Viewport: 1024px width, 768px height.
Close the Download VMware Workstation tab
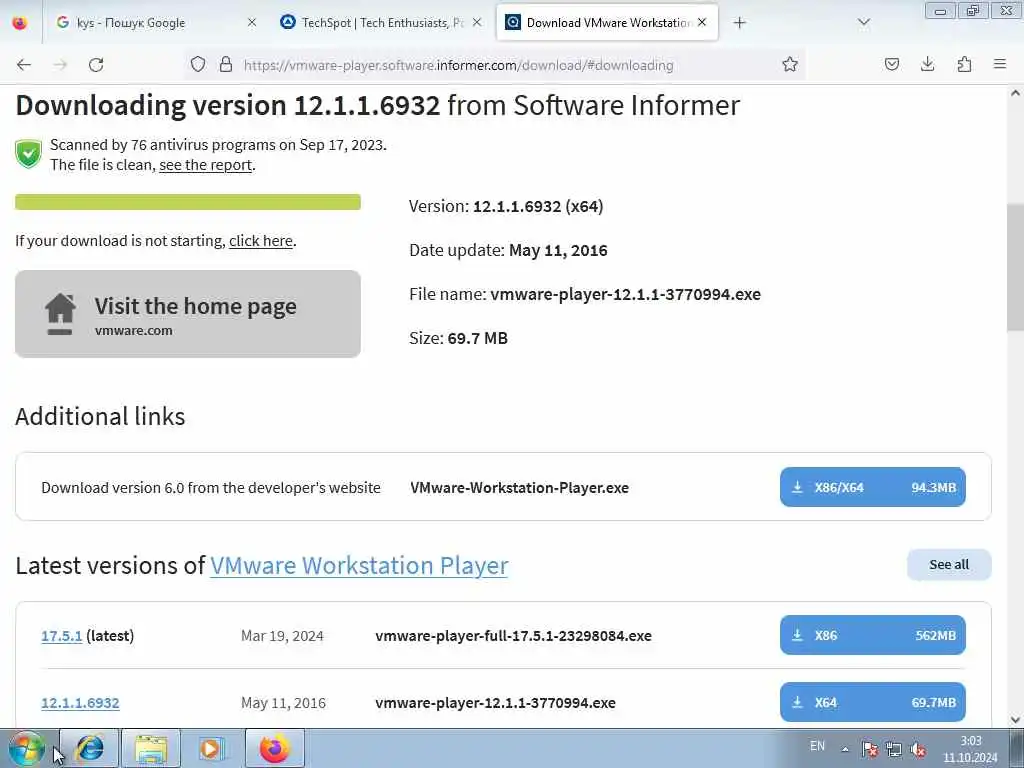pos(702,23)
